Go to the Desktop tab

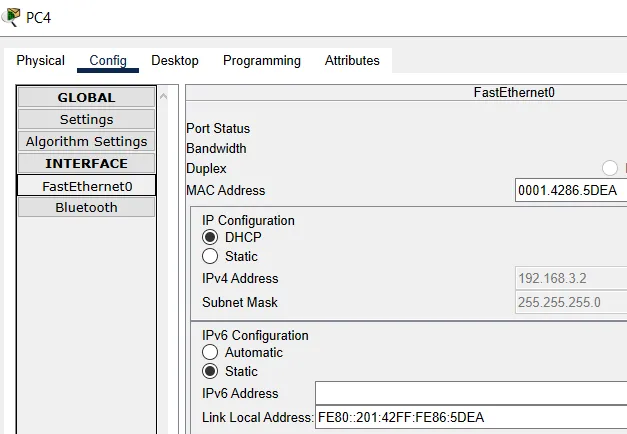coord(175,61)
